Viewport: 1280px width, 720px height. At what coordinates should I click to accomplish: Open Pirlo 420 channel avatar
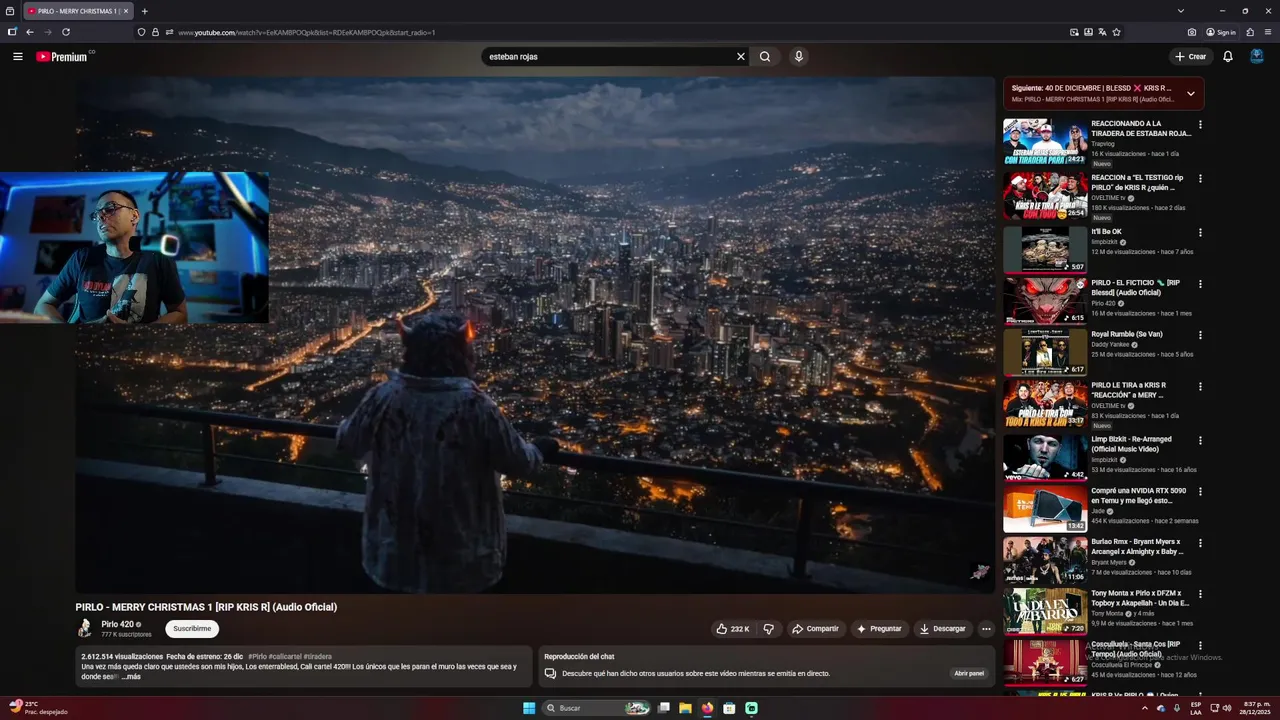[x=85, y=628]
